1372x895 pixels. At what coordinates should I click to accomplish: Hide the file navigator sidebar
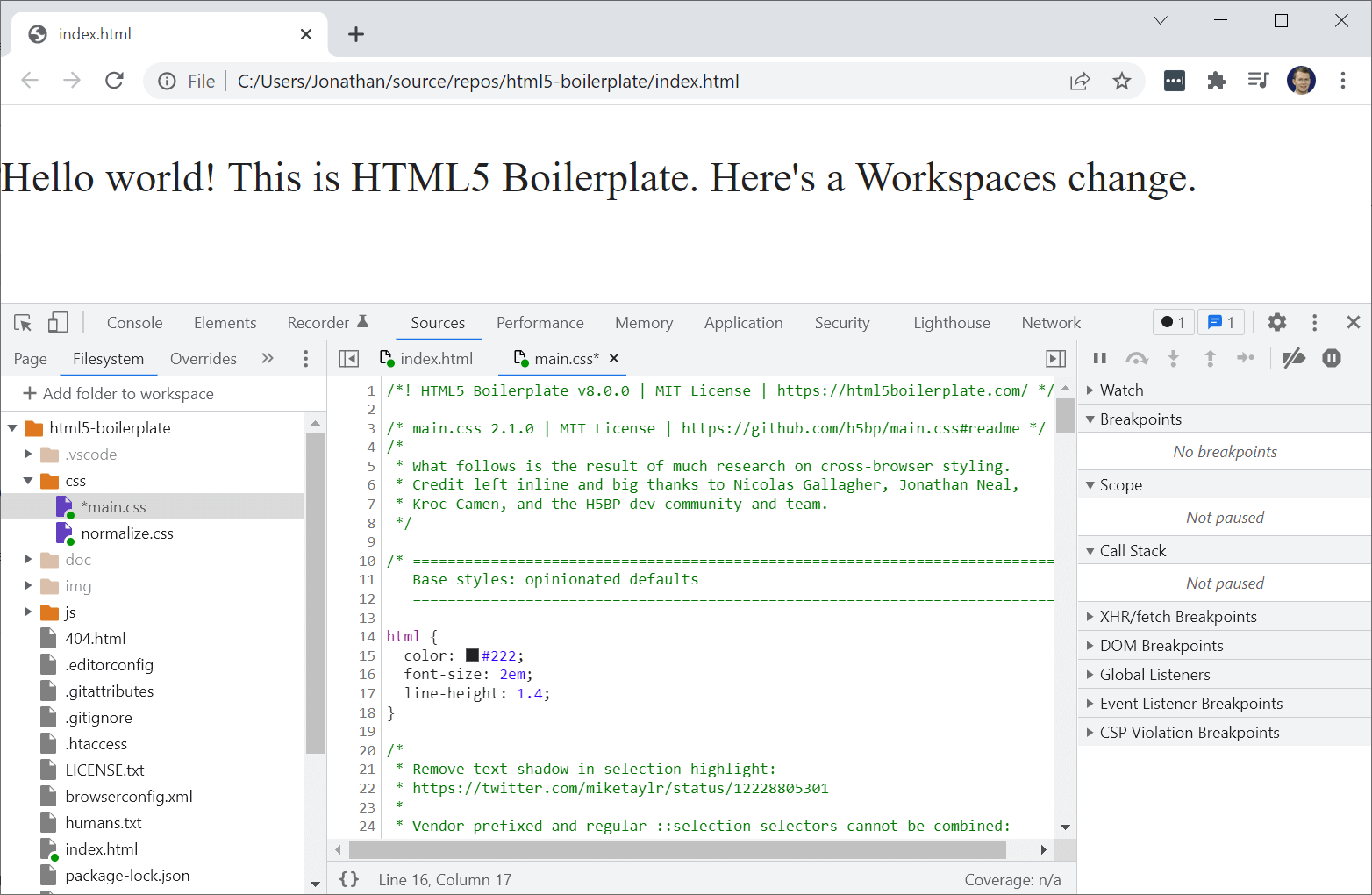tap(348, 358)
